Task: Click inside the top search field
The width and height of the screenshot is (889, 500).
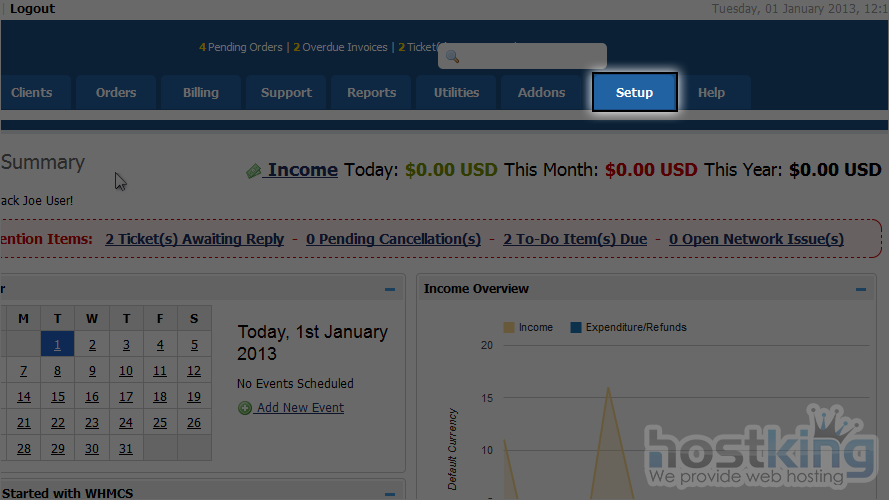Action: tap(530, 57)
